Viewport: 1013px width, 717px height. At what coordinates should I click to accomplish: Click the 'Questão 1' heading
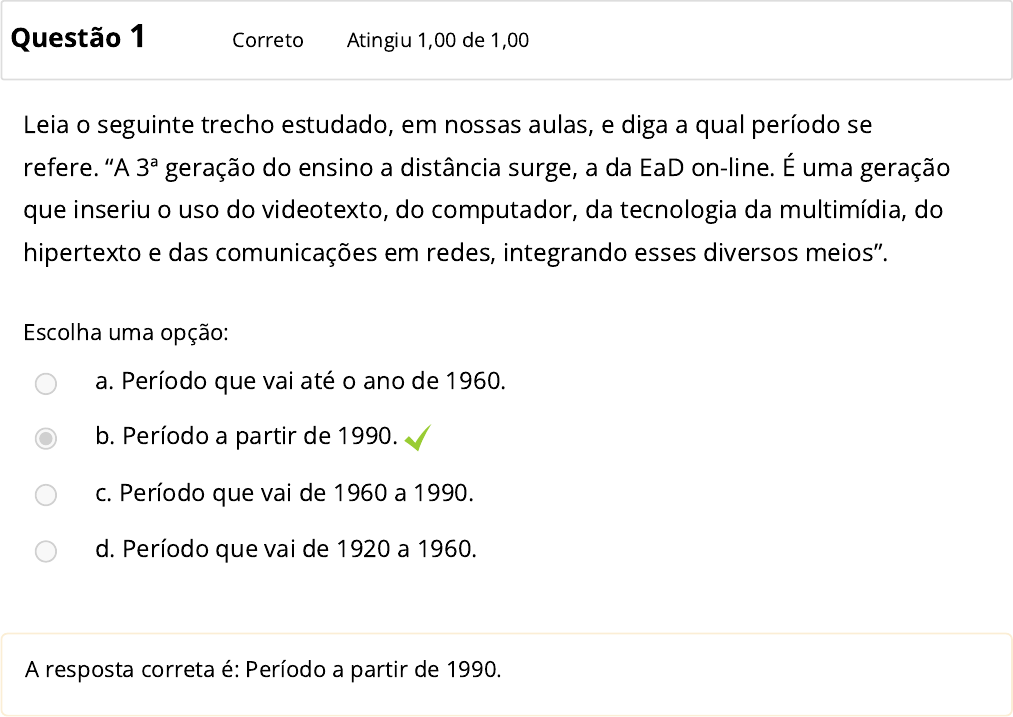[x=78, y=38]
